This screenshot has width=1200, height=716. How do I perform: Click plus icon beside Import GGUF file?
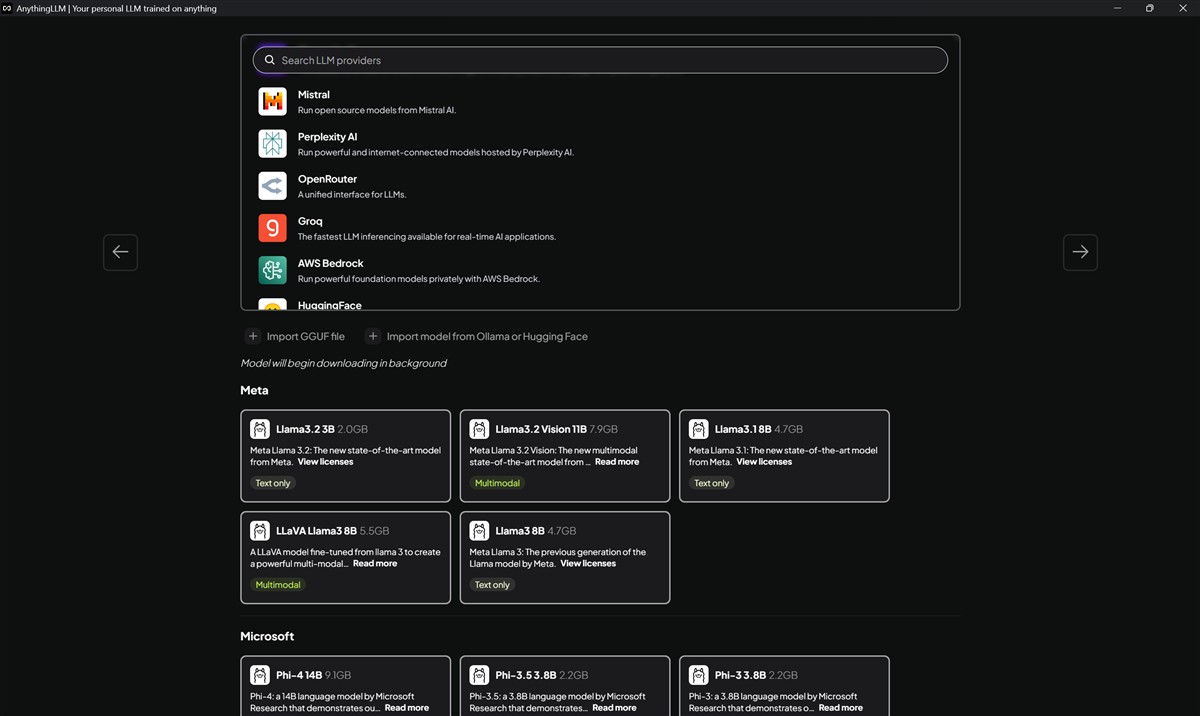(x=253, y=337)
